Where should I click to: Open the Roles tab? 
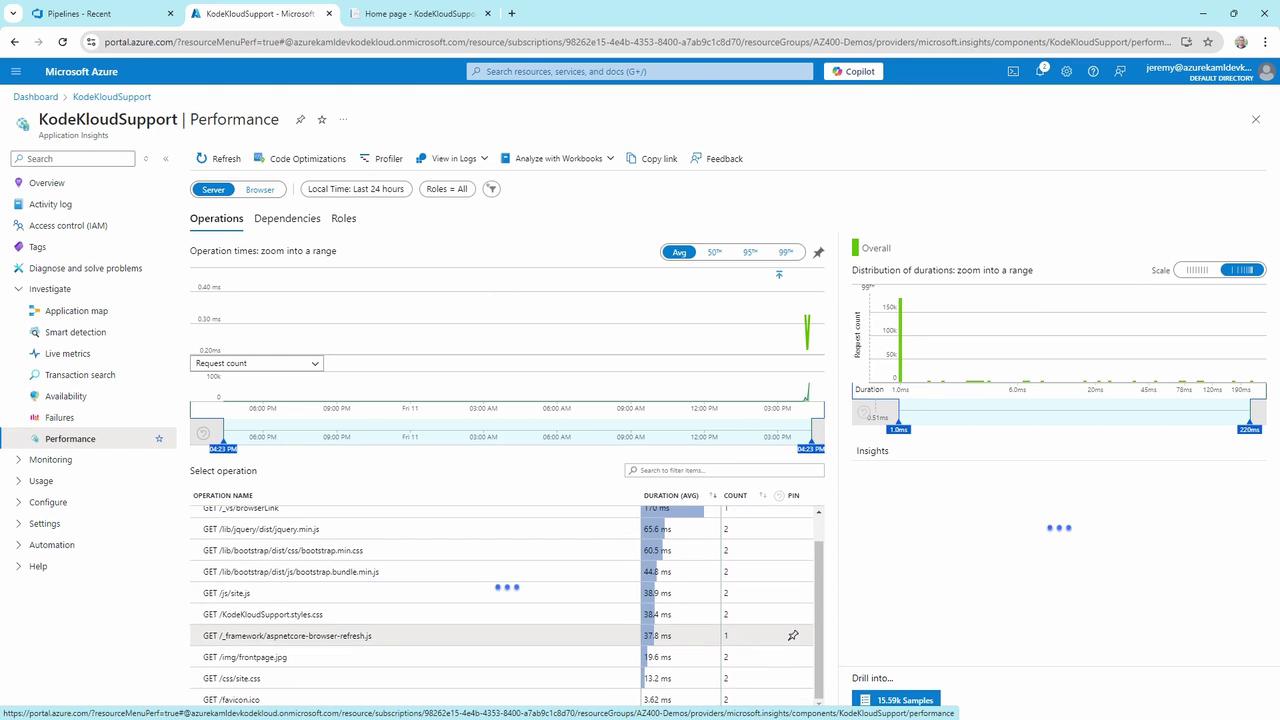click(x=343, y=219)
